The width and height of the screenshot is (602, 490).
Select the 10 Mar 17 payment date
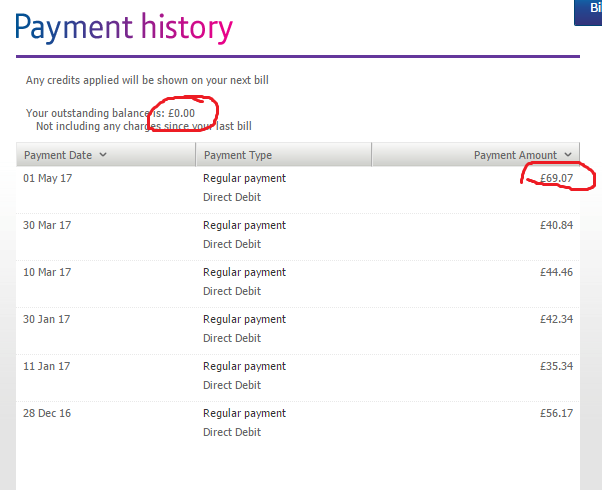tap(47, 272)
